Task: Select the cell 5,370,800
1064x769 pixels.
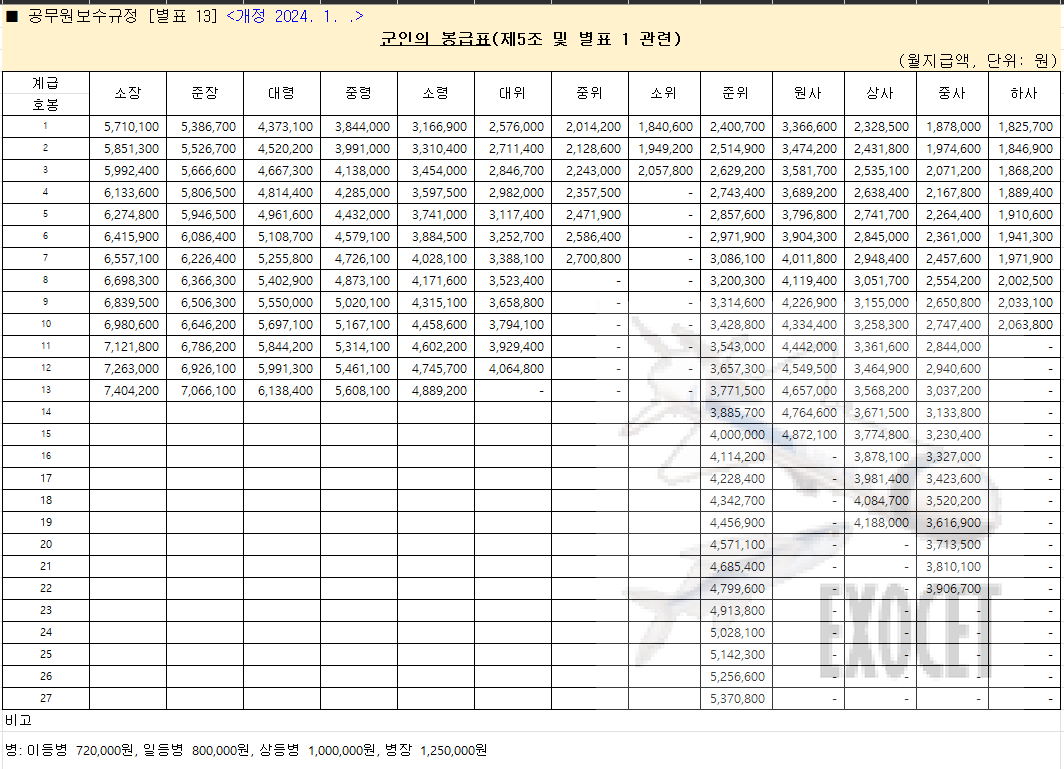Action: click(x=736, y=698)
